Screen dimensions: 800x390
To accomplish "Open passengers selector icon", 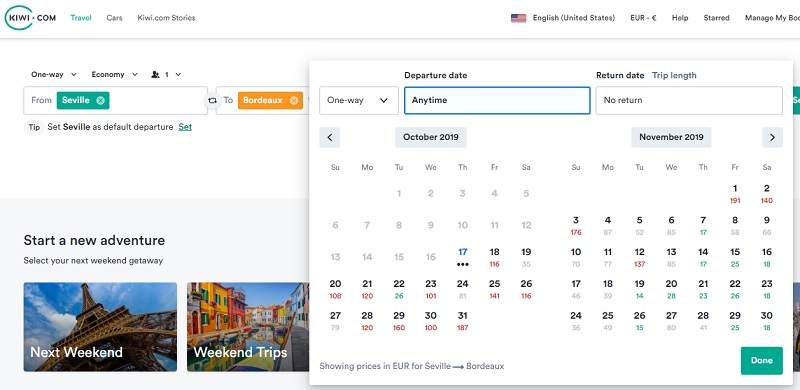I will (156, 75).
